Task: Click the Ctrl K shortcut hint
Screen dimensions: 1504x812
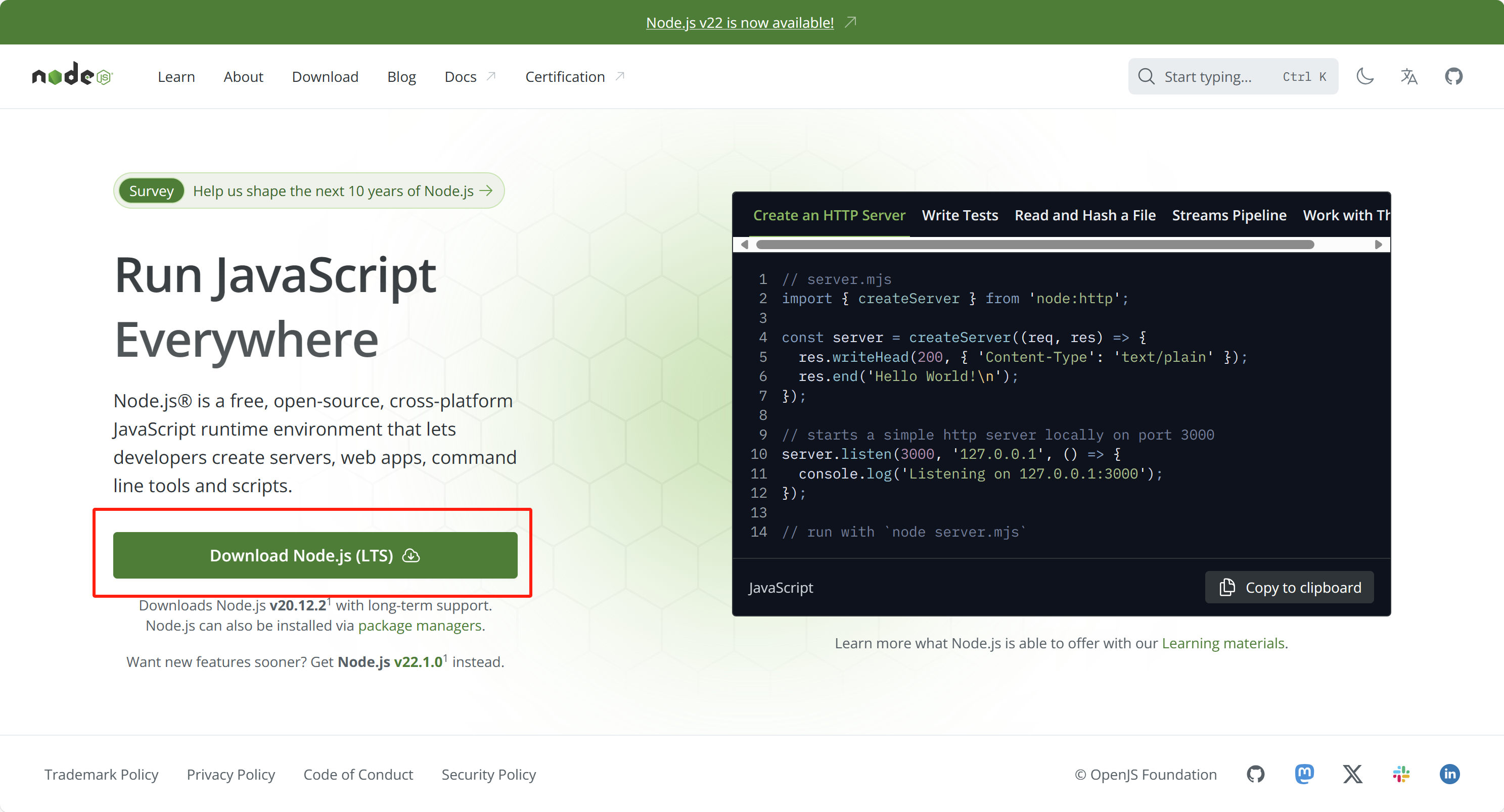Action: point(1304,76)
